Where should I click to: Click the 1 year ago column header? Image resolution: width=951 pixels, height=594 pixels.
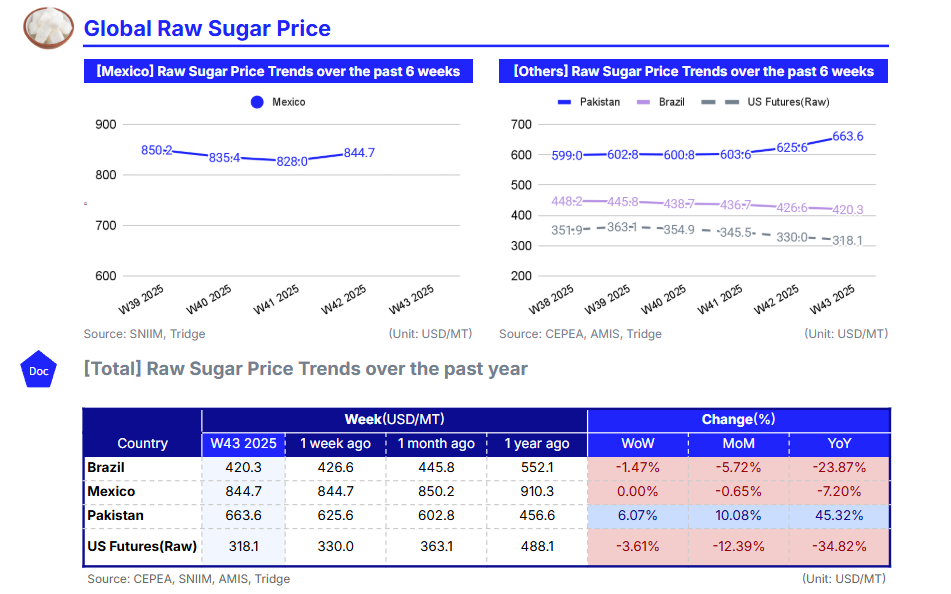click(536, 443)
